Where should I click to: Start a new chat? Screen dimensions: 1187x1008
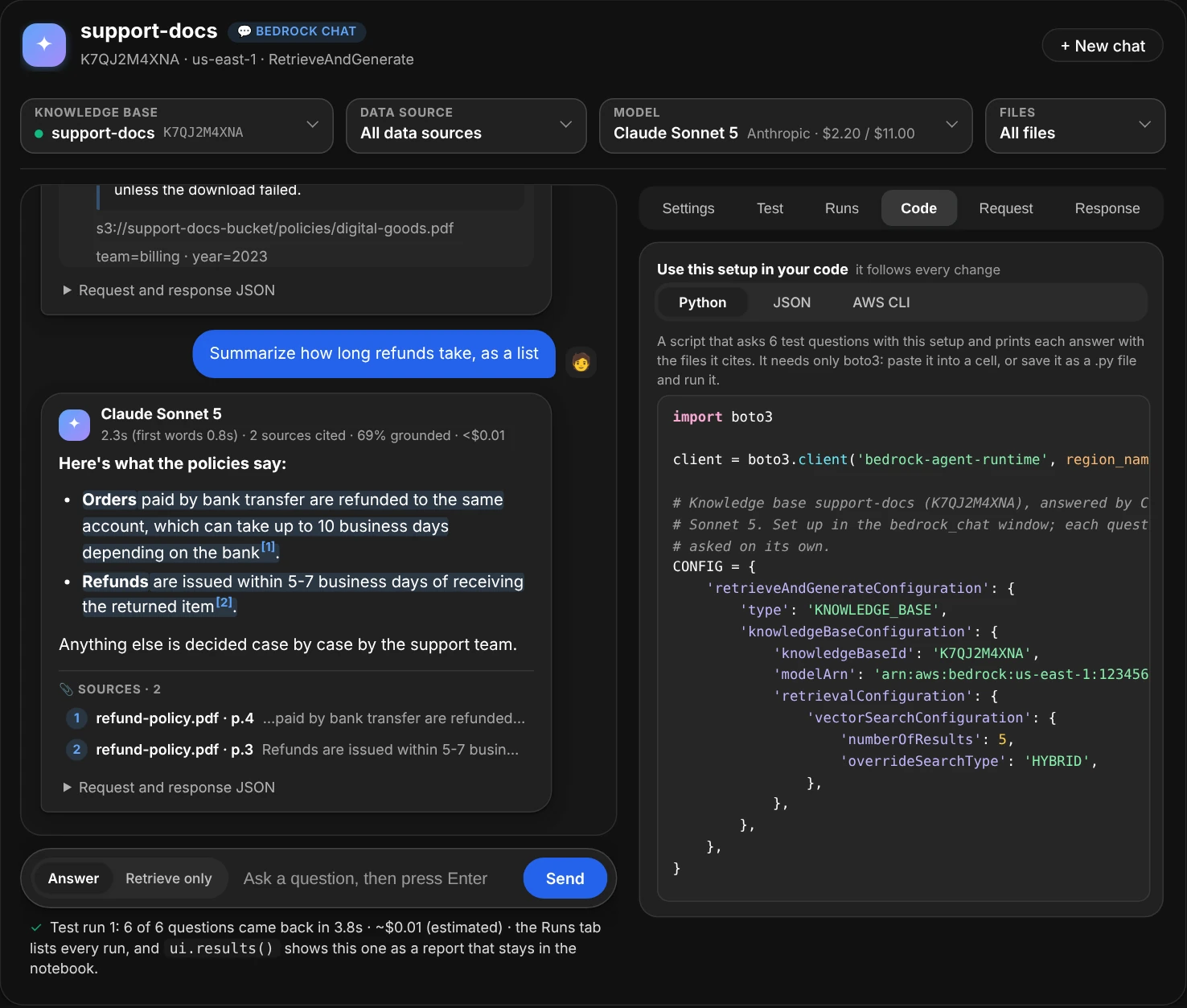click(1103, 46)
